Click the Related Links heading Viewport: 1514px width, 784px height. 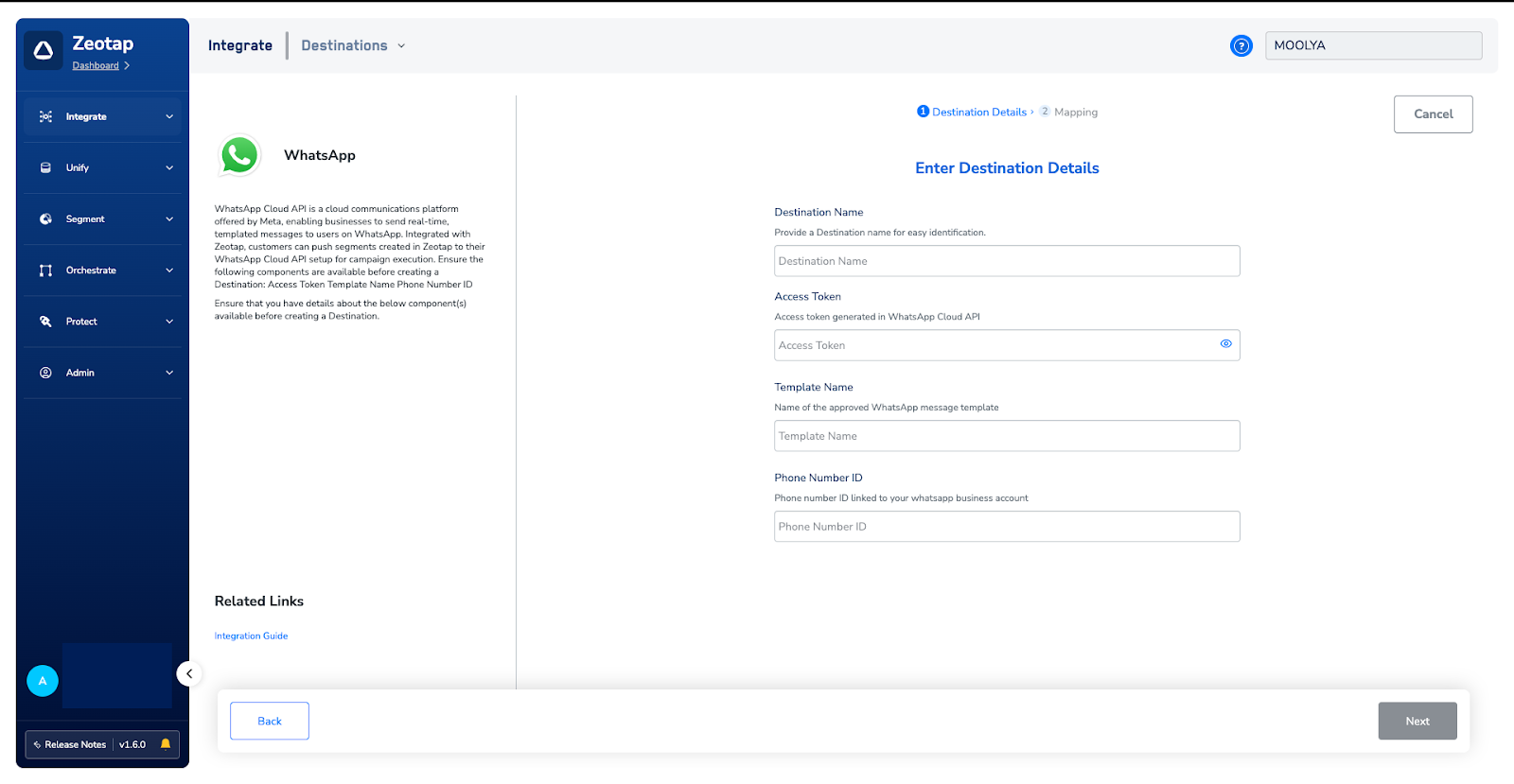pyautogui.click(x=259, y=601)
